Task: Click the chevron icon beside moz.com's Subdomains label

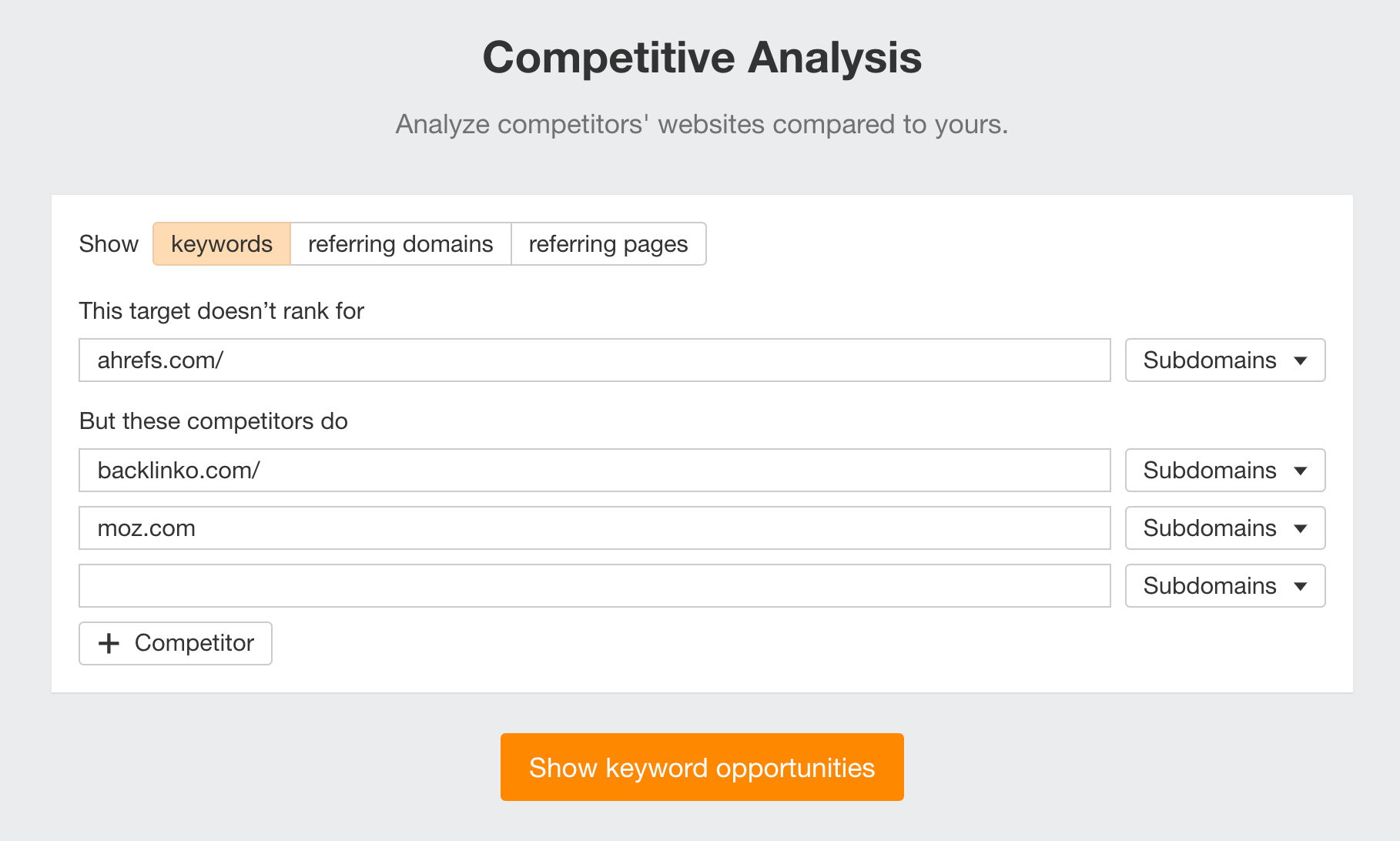Action: 1300,528
